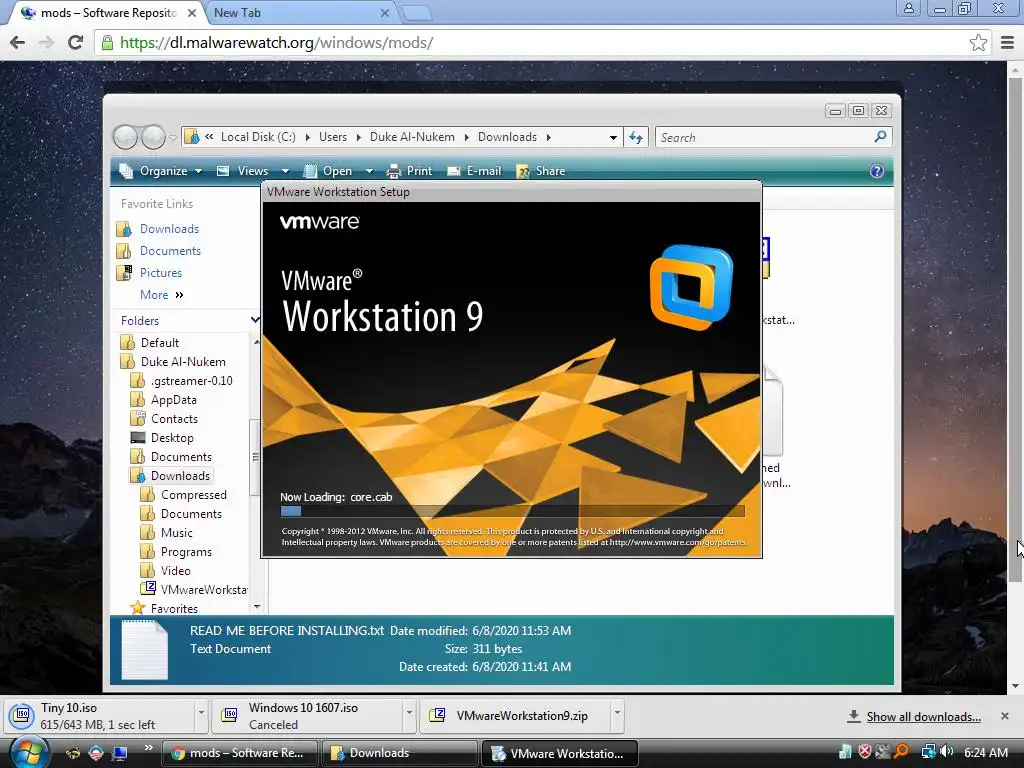Open Pictures in Favorite Links
The height and width of the screenshot is (768, 1024).
[161, 273]
